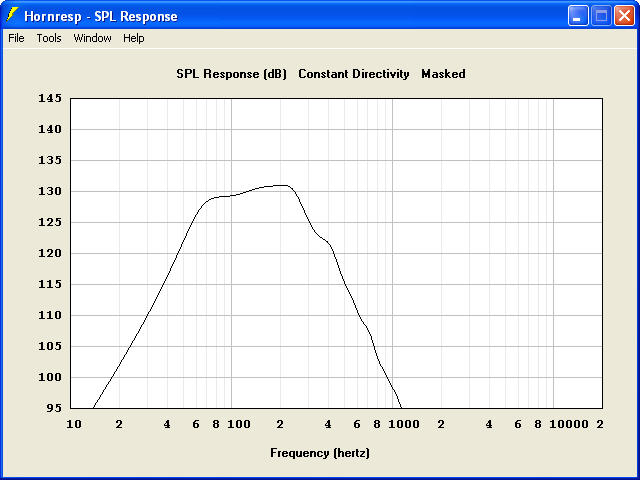The height and width of the screenshot is (480, 640).
Task: Click the 115 dB axis value
Action: [x=50, y=284]
